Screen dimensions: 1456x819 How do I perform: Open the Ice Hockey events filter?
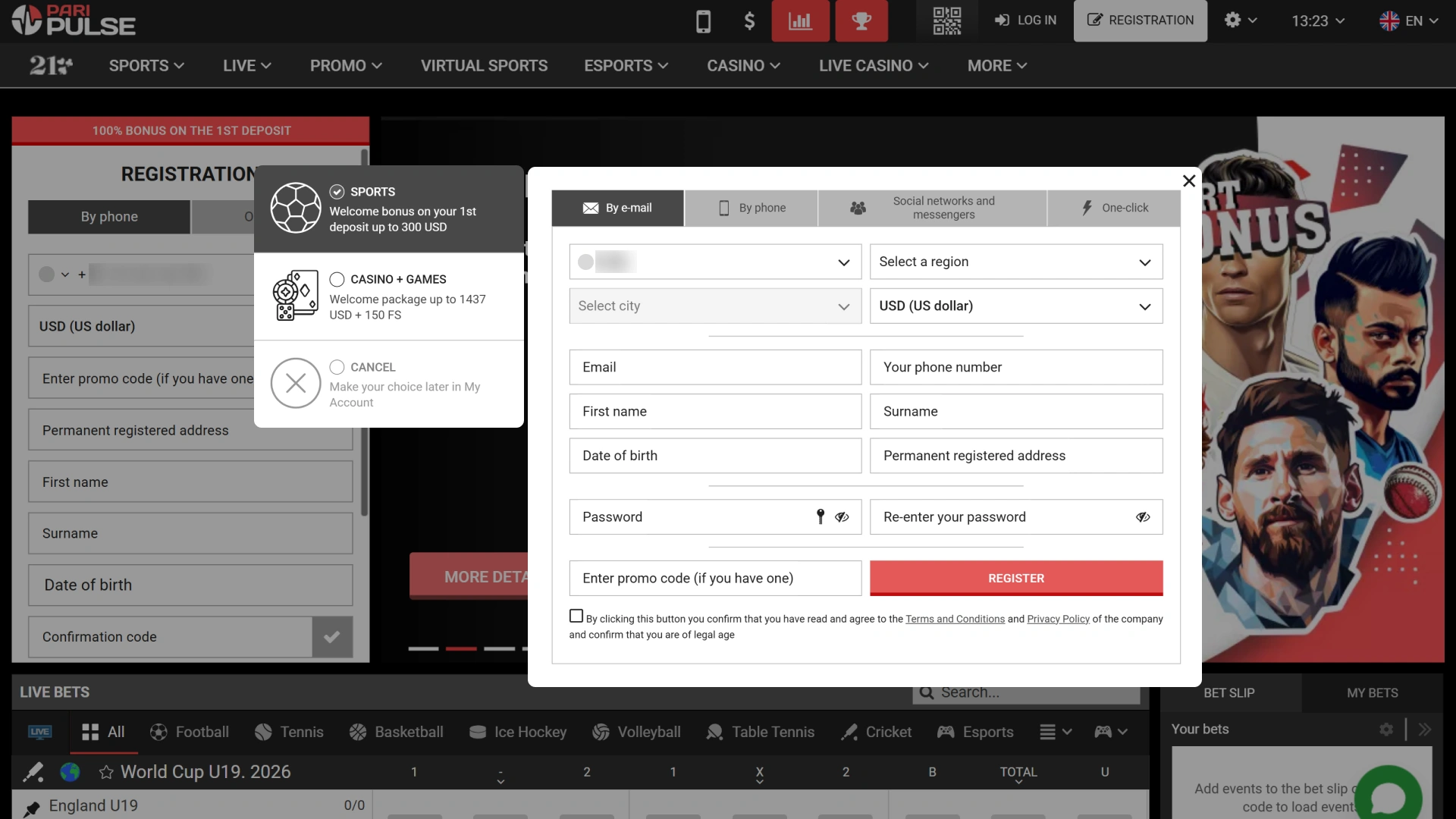516,732
